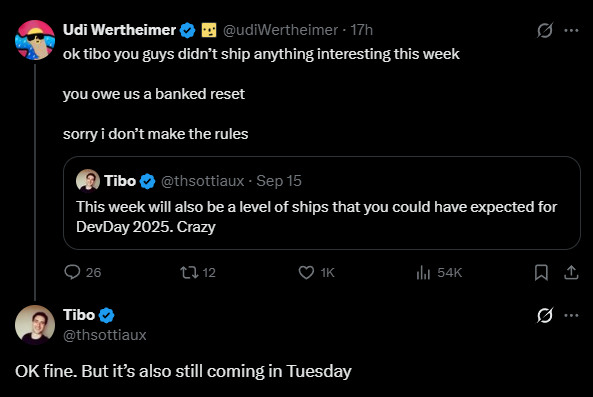The width and height of the screenshot is (593, 397).
Task: Click the @thsottiaux handle under Tibo's reply
Action: pyautogui.click(x=105, y=335)
